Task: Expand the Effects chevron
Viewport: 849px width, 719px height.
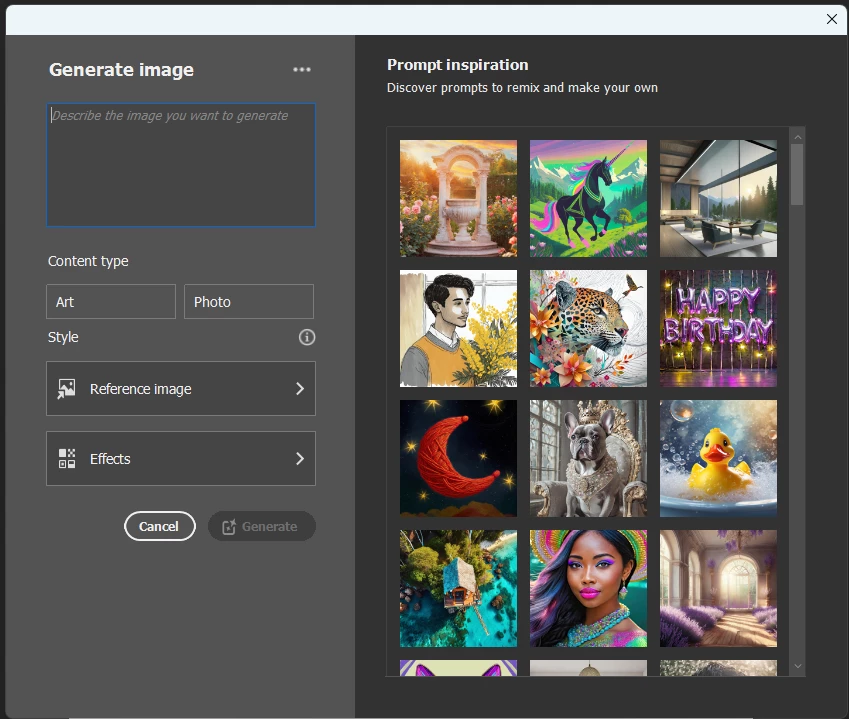Action: click(x=300, y=459)
